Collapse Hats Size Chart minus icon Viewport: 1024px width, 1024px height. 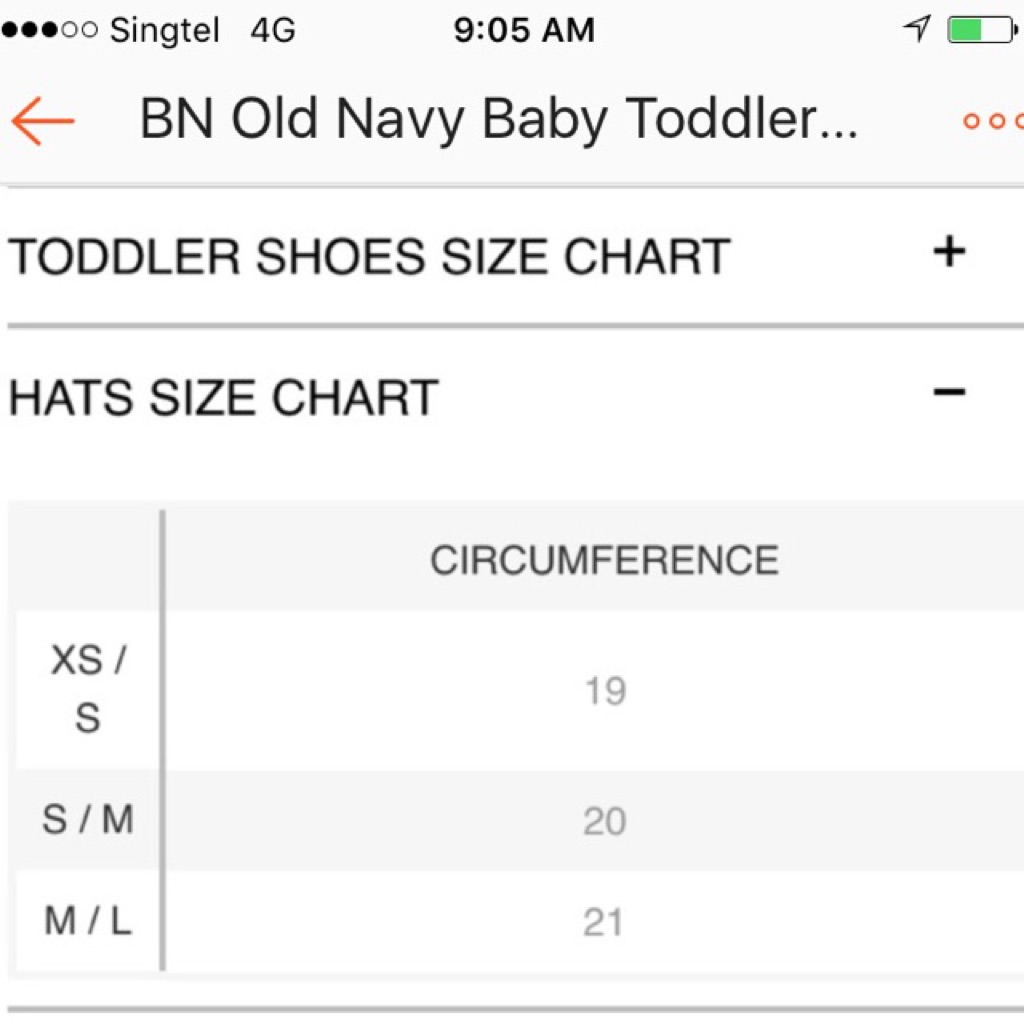point(949,392)
